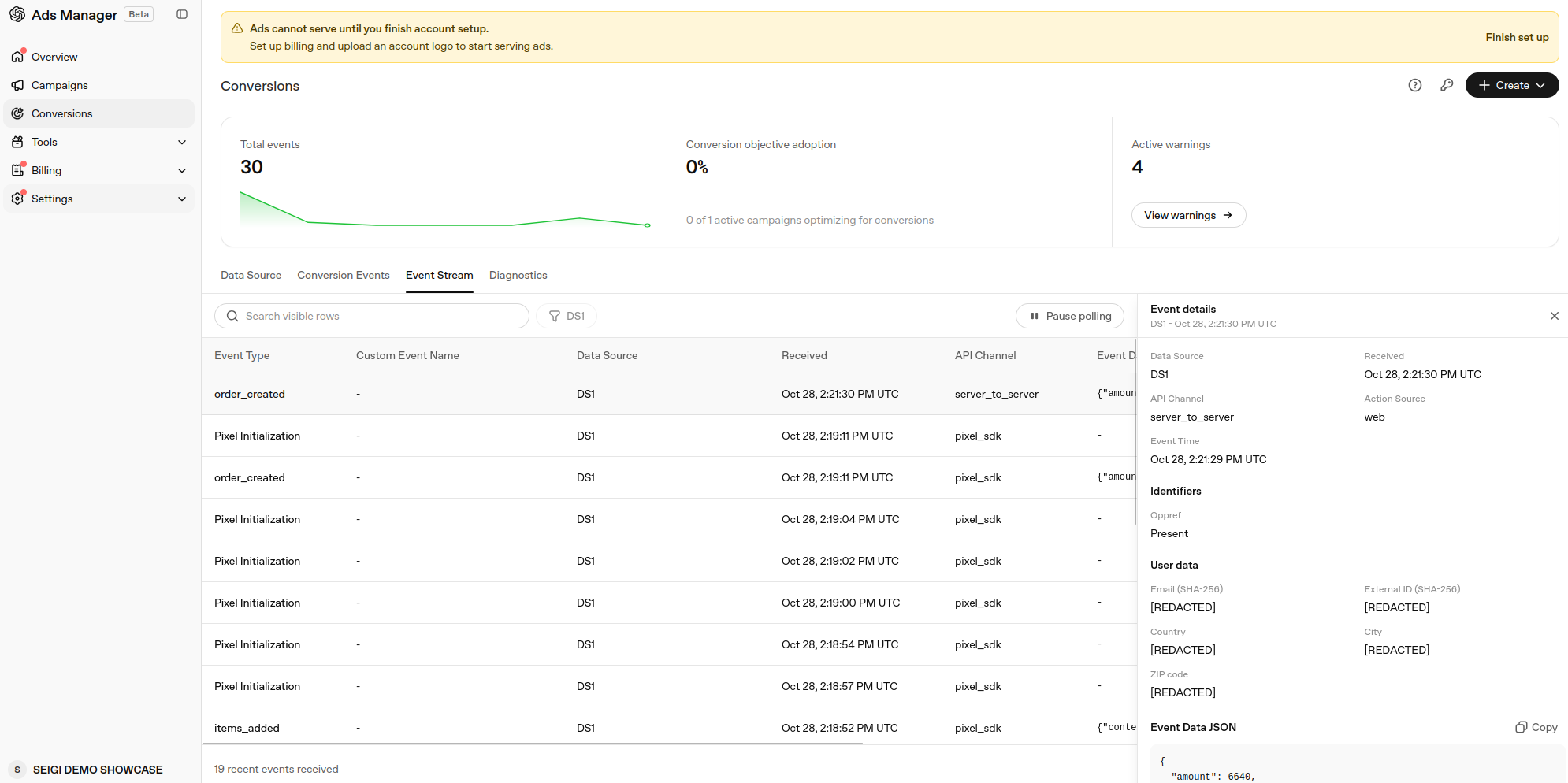Click account avatar S for SEIGI DEMO SHOWCASE
Image resolution: width=1568 pixels, height=783 pixels.
(17, 770)
